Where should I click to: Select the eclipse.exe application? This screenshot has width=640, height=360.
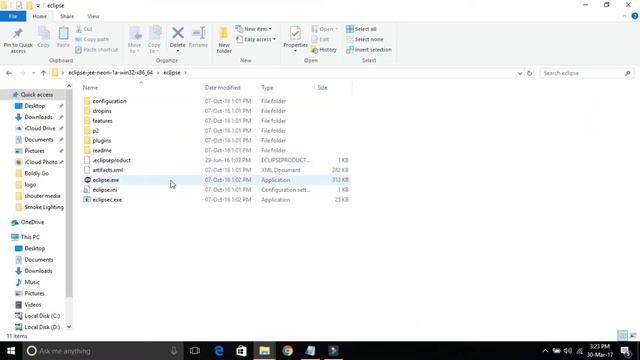(x=106, y=180)
